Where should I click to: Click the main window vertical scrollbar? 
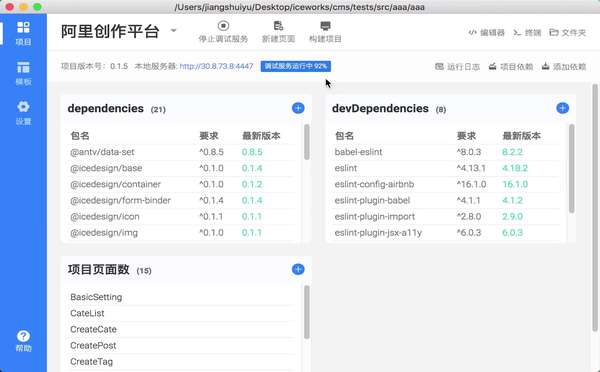(595, 208)
